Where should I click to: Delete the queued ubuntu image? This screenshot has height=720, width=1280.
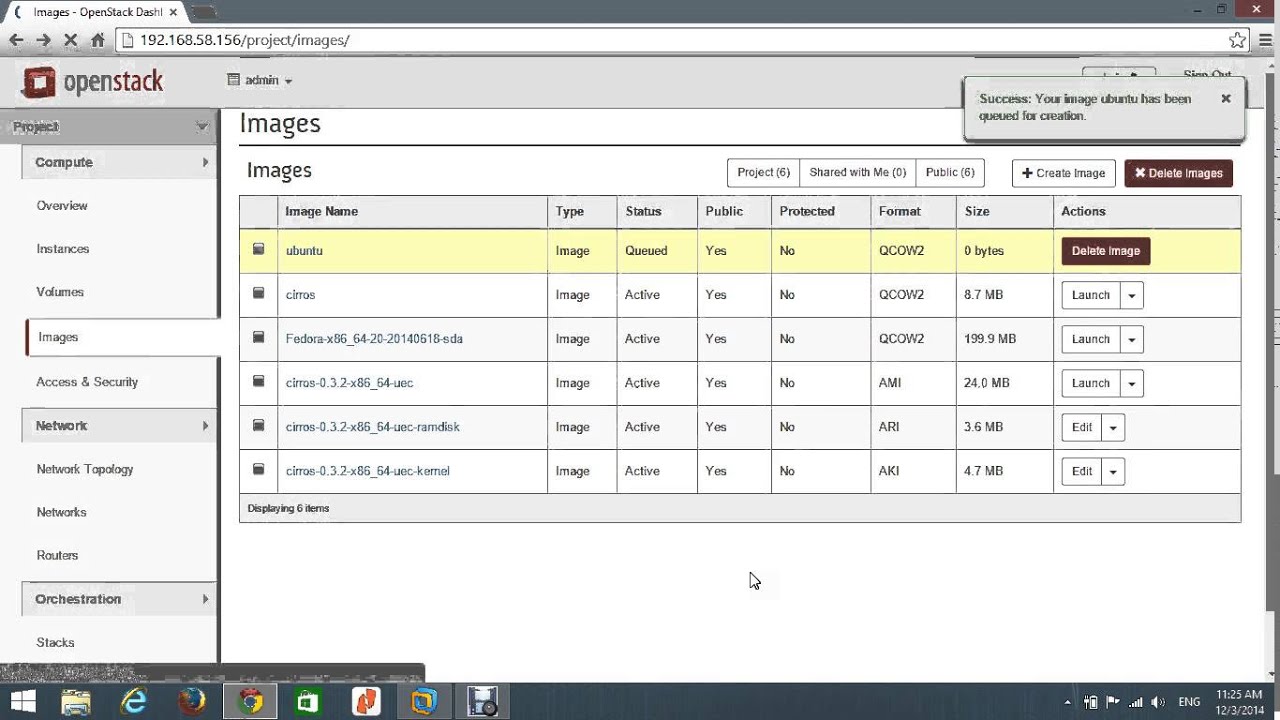point(1106,251)
